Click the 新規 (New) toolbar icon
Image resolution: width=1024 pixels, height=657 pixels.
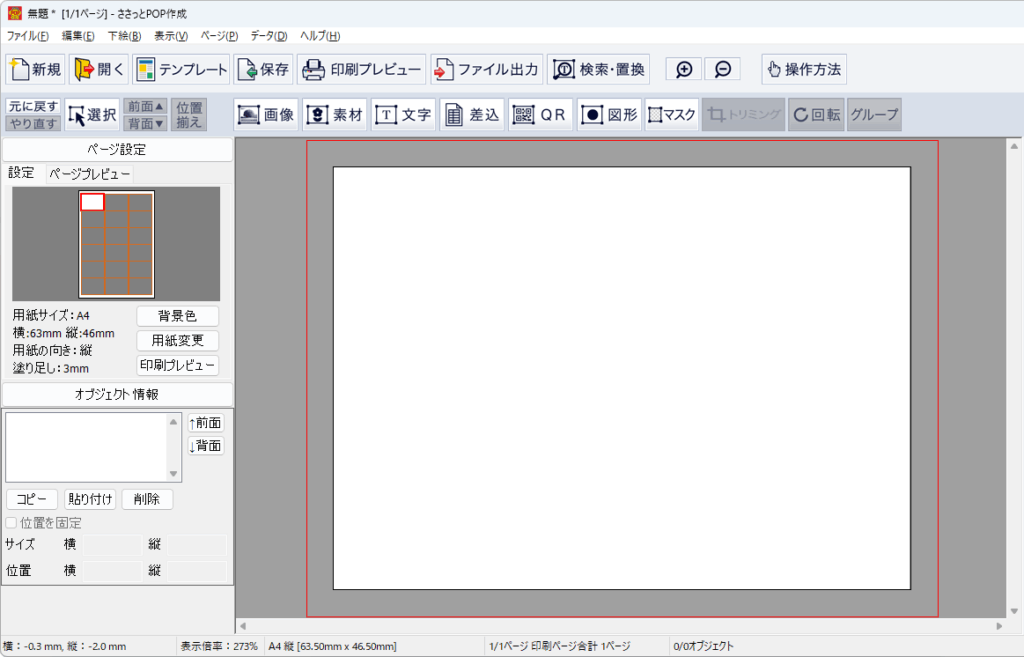coord(36,69)
